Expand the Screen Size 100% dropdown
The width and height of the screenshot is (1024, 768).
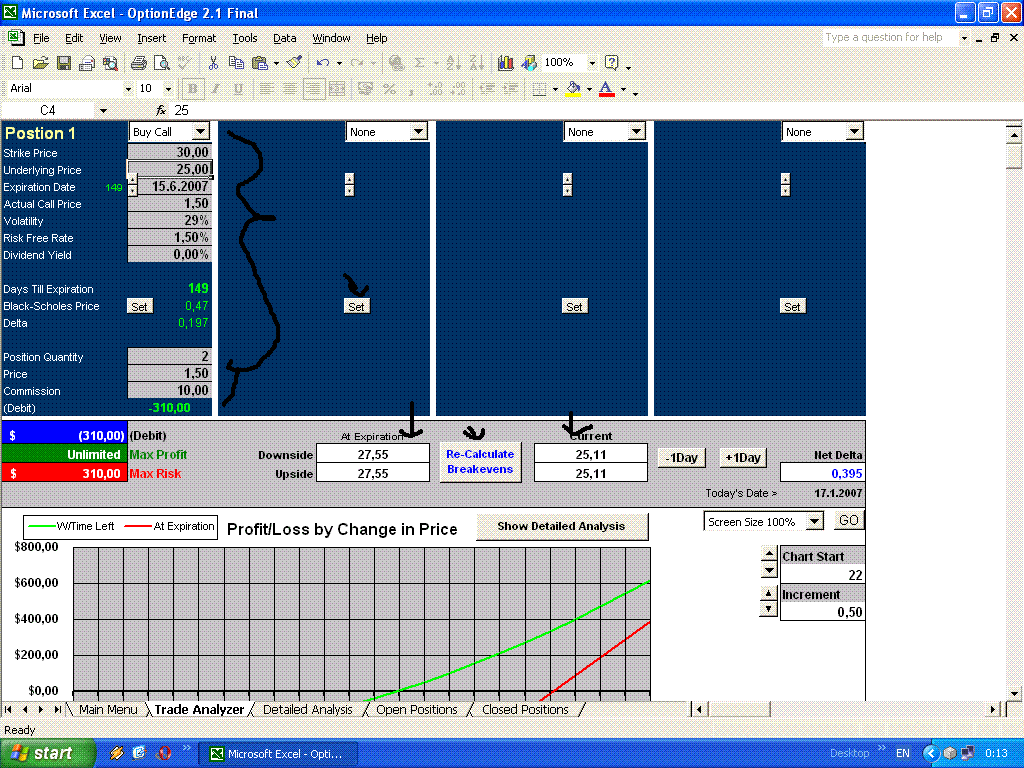(x=814, y=522)
